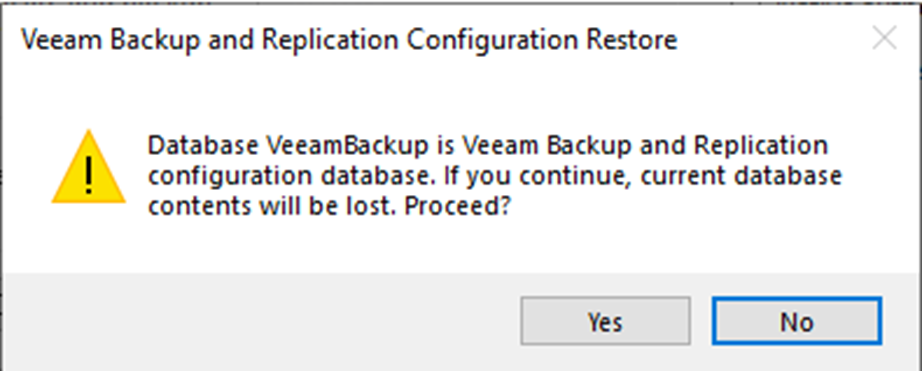Click the white area below warning icon
The image size is (922, 371).
coord(89,238)
